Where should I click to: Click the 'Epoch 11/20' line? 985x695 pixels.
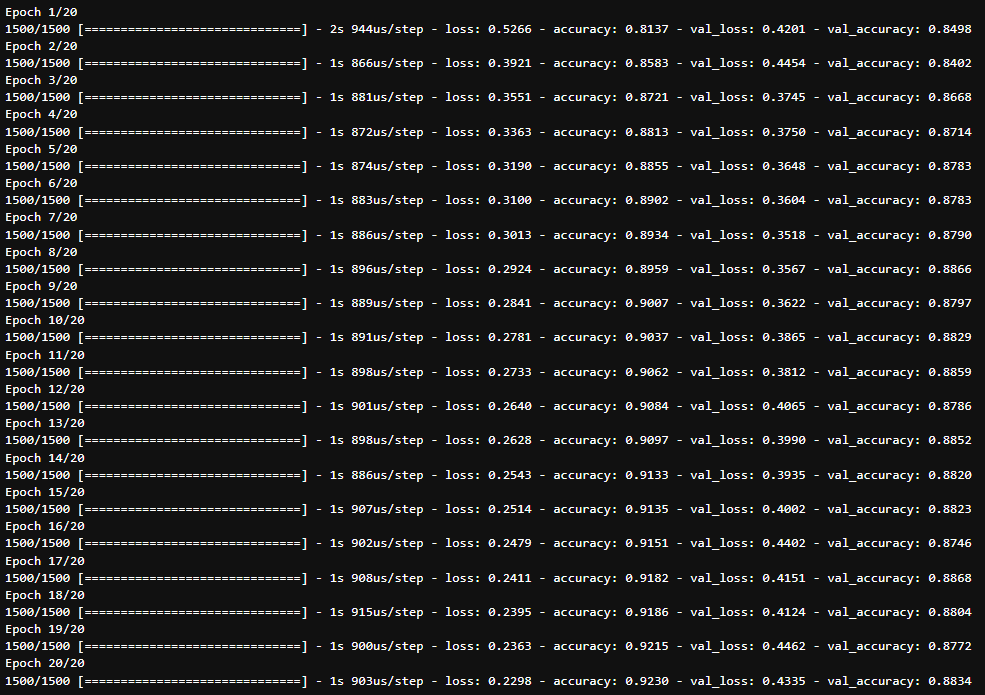[45, 355]
